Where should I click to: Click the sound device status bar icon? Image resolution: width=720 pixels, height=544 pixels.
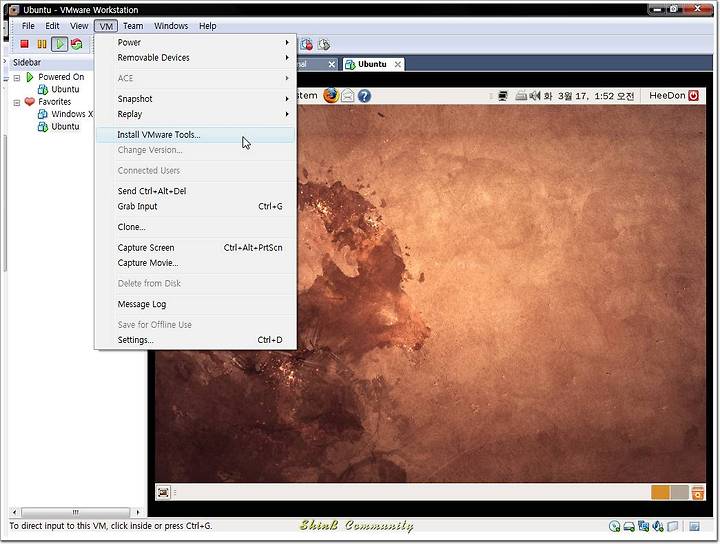click(x=658, y=526)
